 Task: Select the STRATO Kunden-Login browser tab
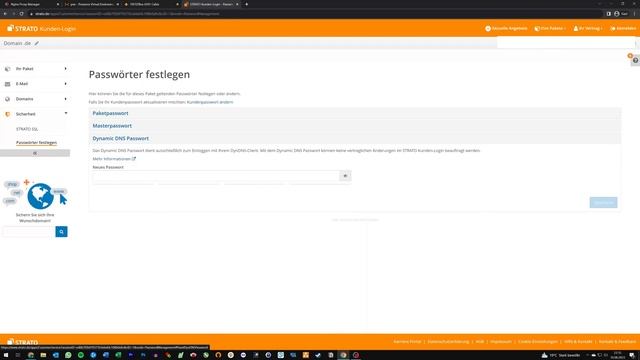coord(211,4)
